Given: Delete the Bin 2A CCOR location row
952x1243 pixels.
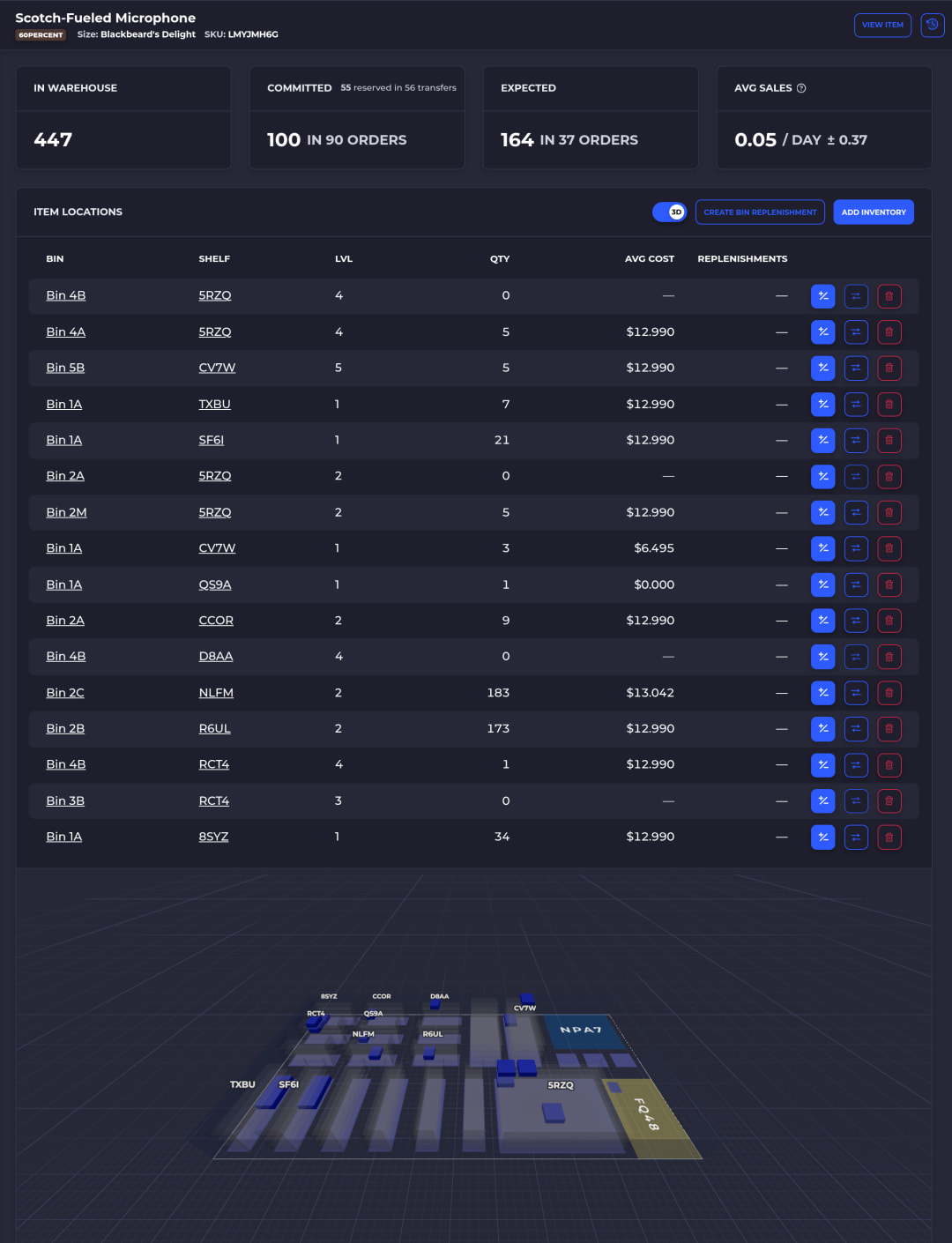Looking at the screenshot, I should tap(889, 621).
